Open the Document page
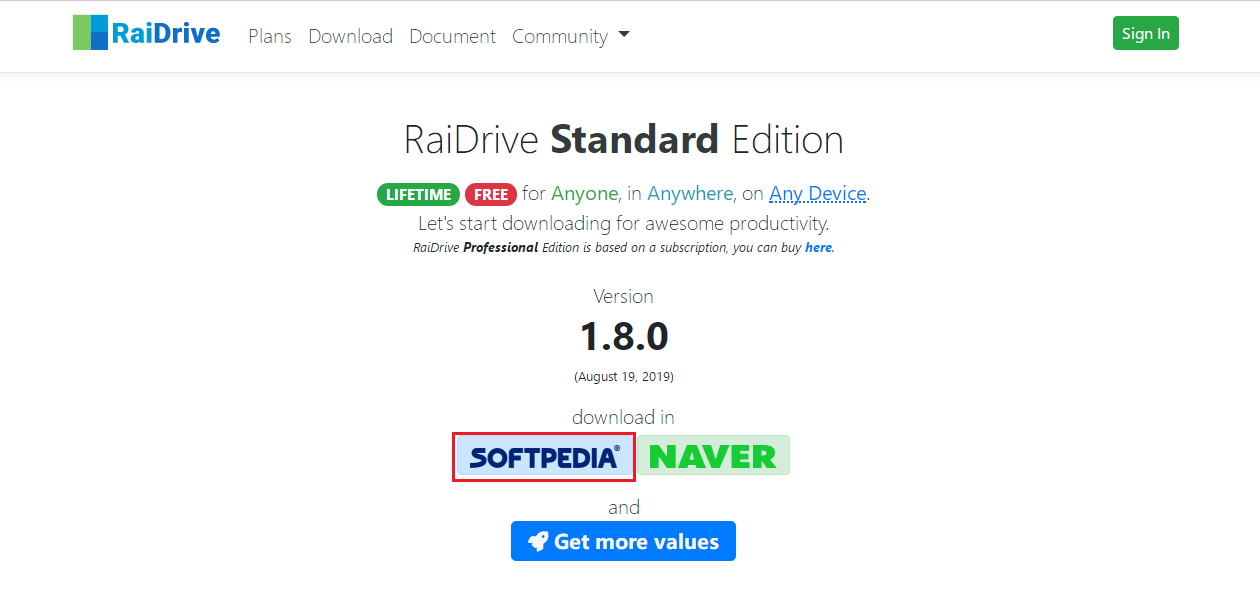1260x612 pixels. tap(452, 36)
